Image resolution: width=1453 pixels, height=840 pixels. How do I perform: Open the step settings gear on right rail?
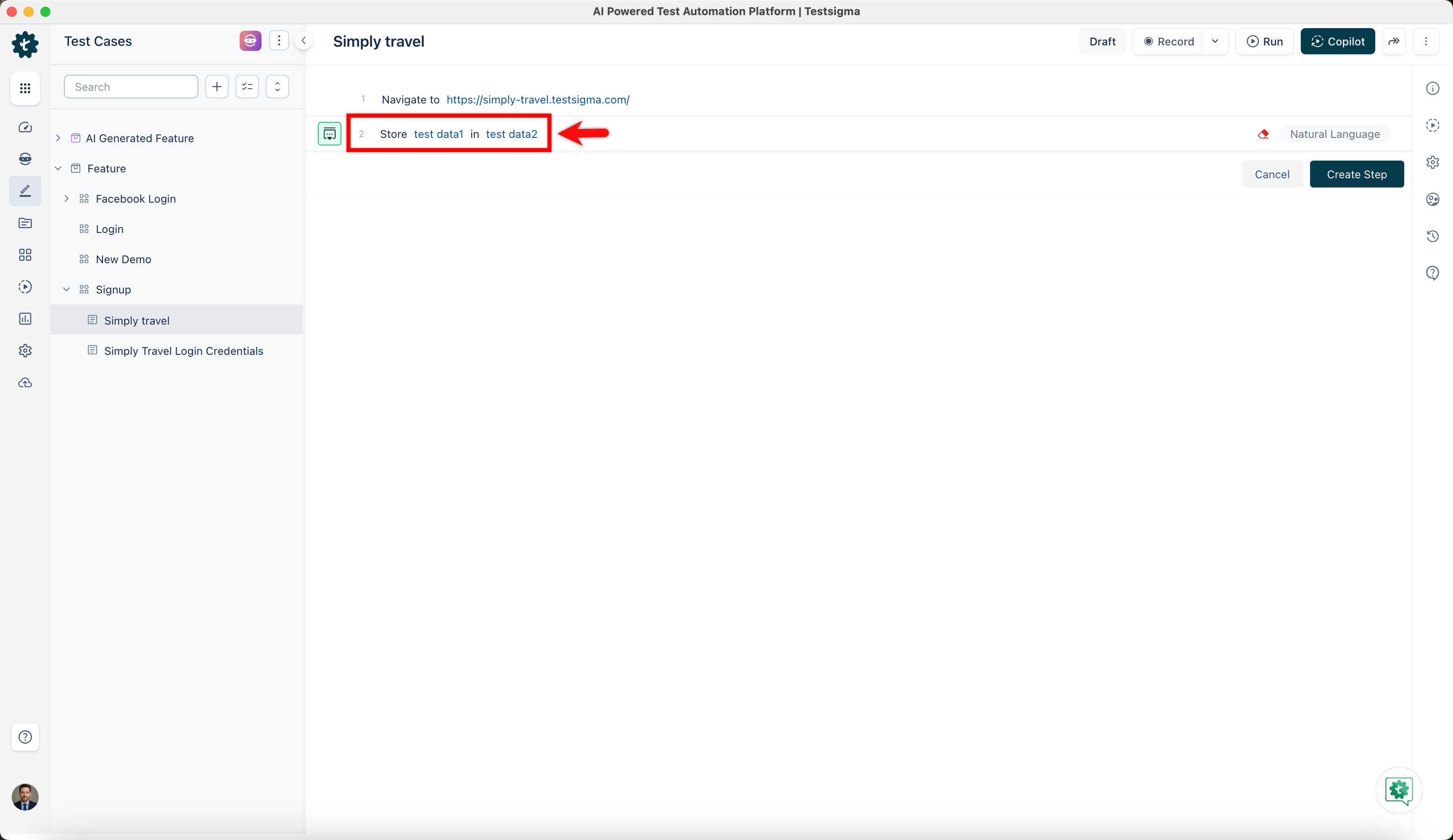(x=1433, y=162)
